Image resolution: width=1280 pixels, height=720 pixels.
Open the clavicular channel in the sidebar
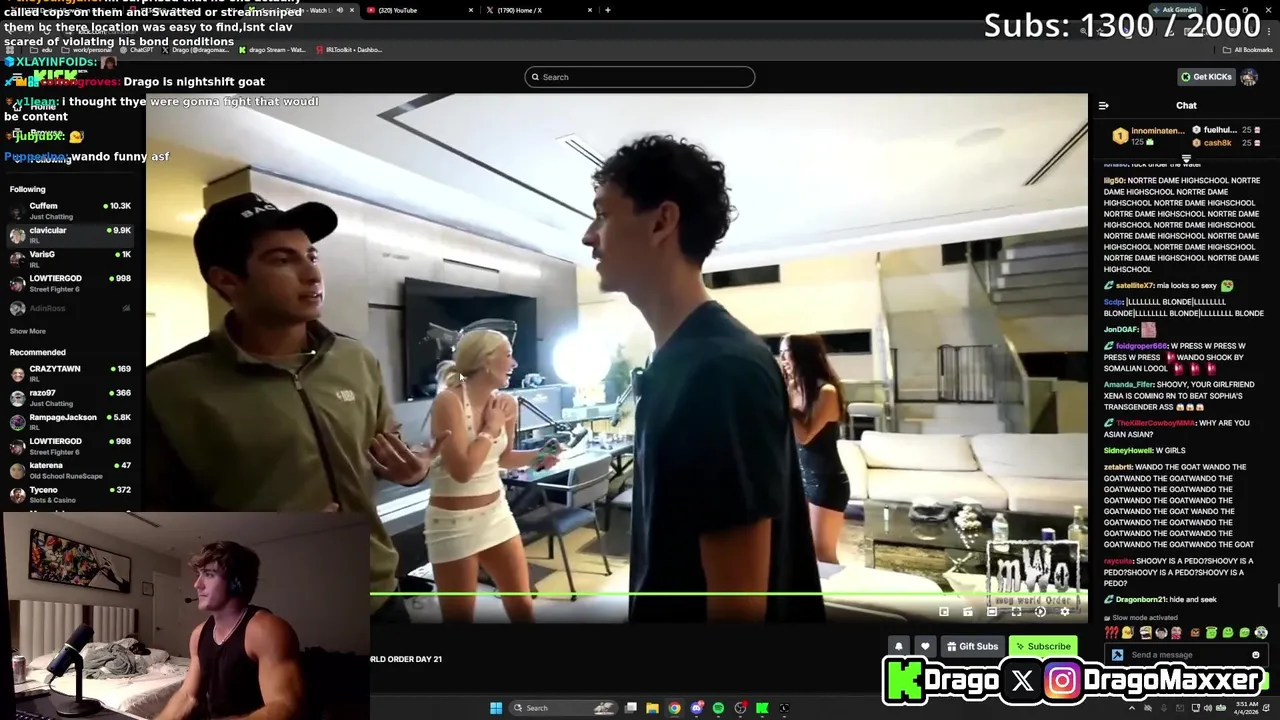(70, 235)
